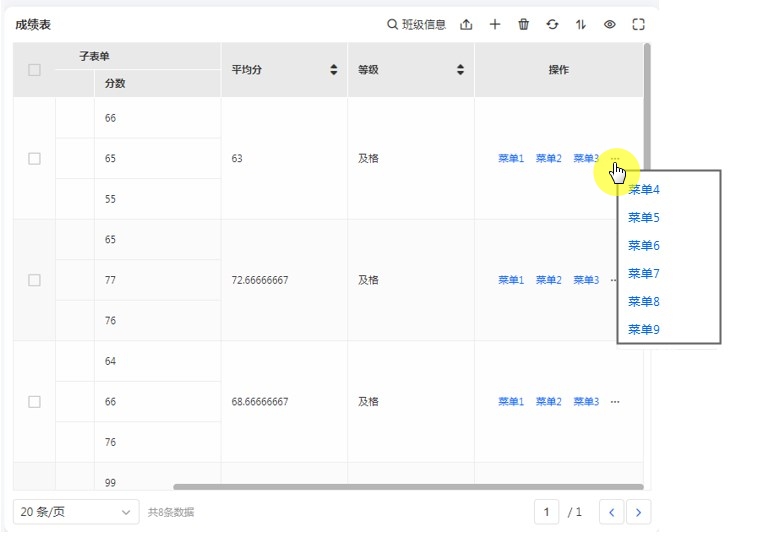The image size is (758, 537).
Task: Click the trash delete icon
Action: pos(523,25)
